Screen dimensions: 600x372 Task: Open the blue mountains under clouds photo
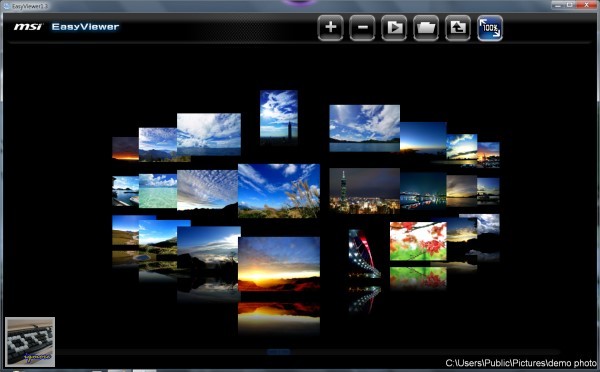point(158,144)
